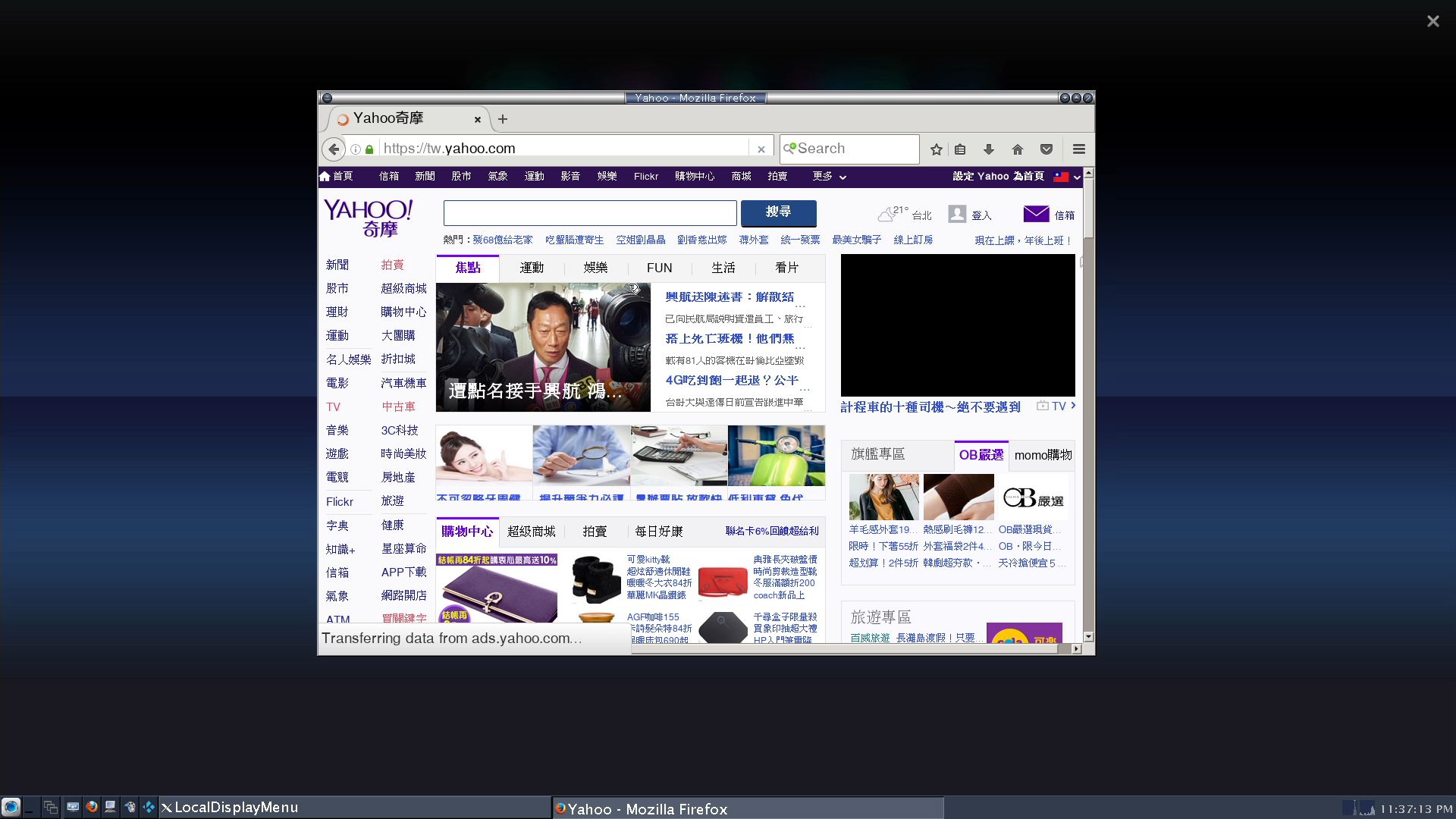Click the 登入 profile icon

click(957, 215)
